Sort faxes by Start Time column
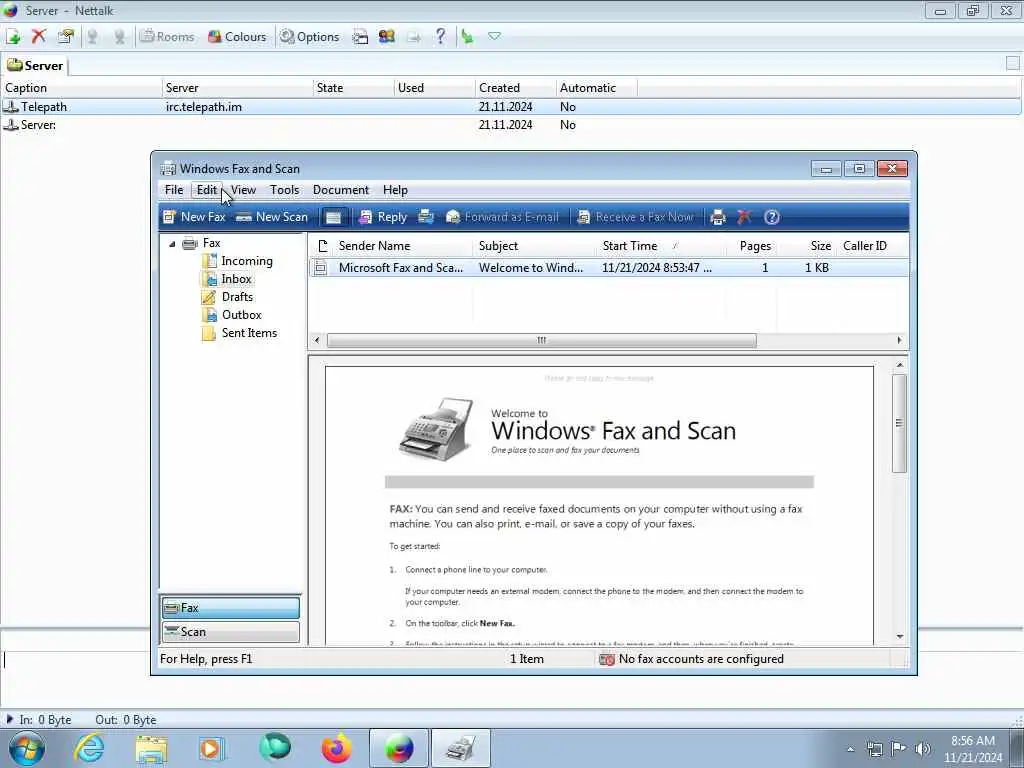The width and height of the screenshot is (1024, 768). [660, 246]
